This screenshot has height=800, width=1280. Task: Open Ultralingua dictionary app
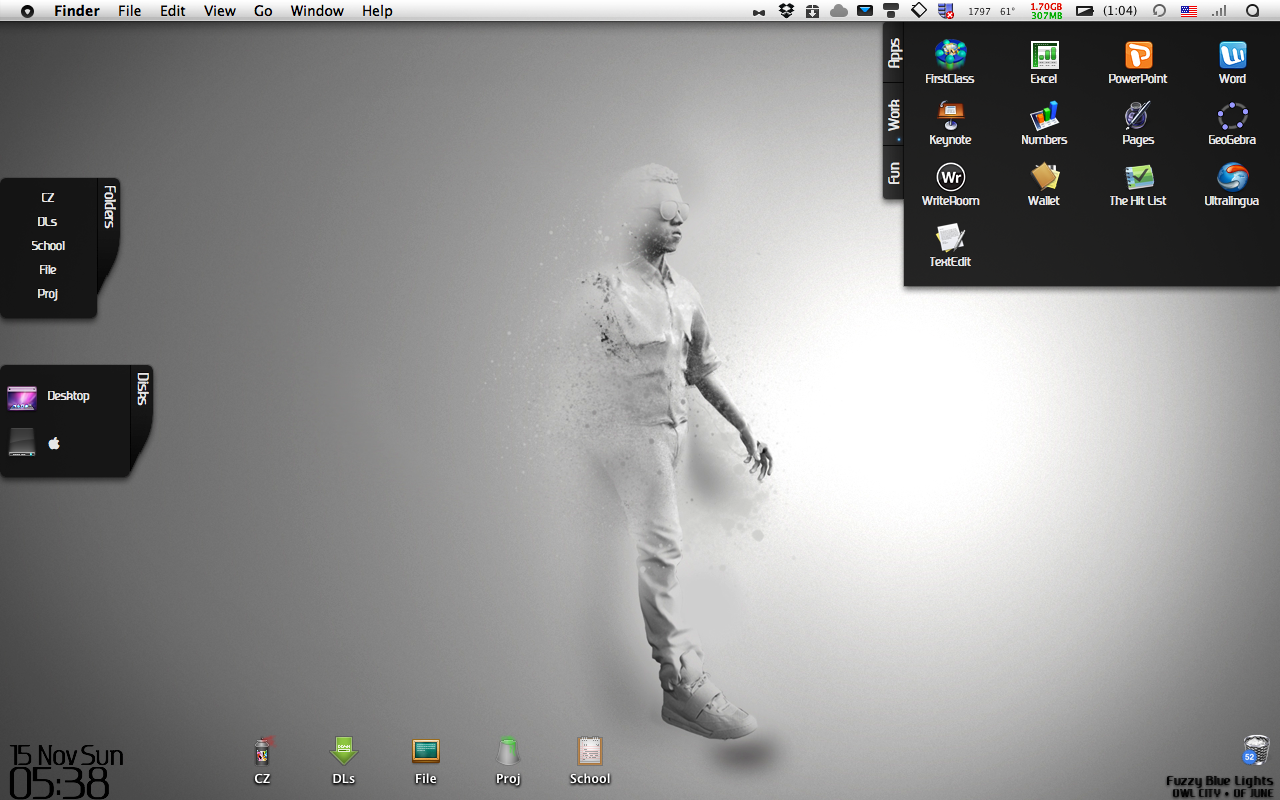point(1232,185)
